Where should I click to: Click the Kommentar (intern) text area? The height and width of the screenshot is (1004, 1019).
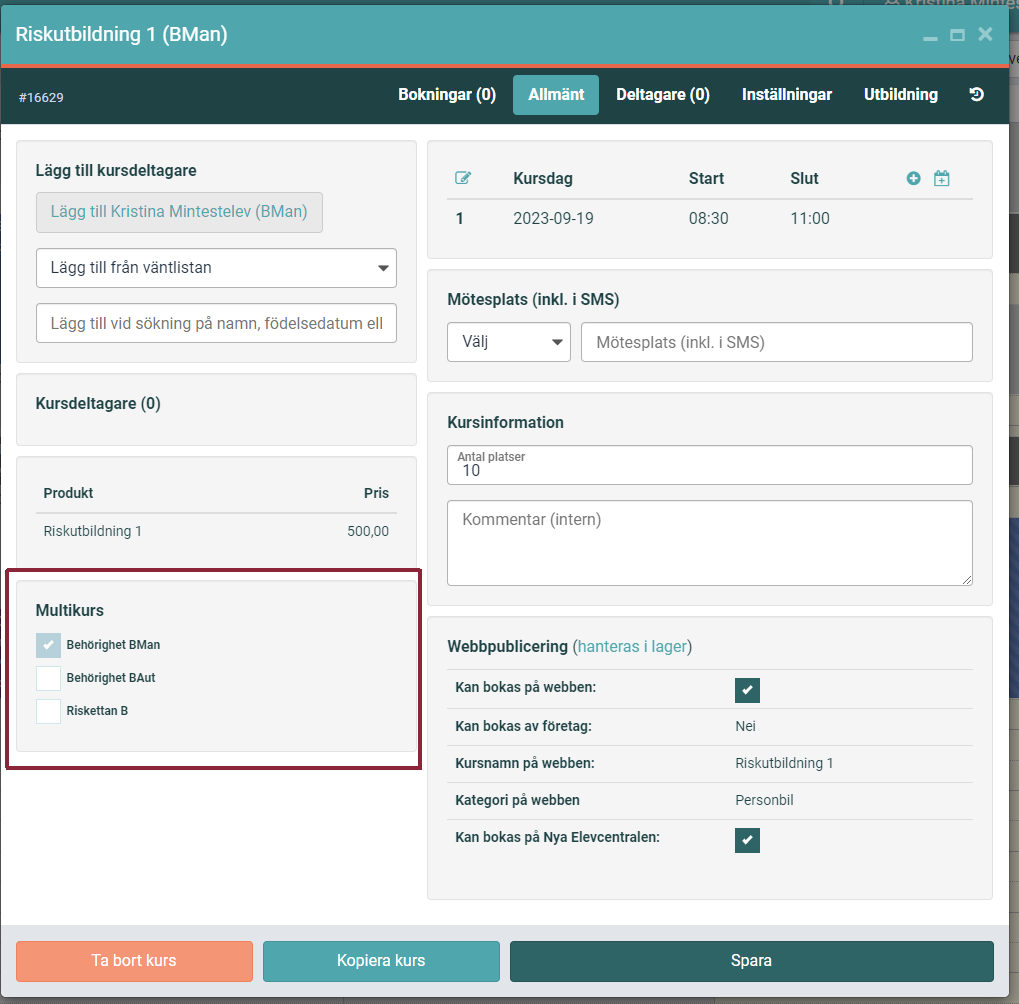[710, 543]
